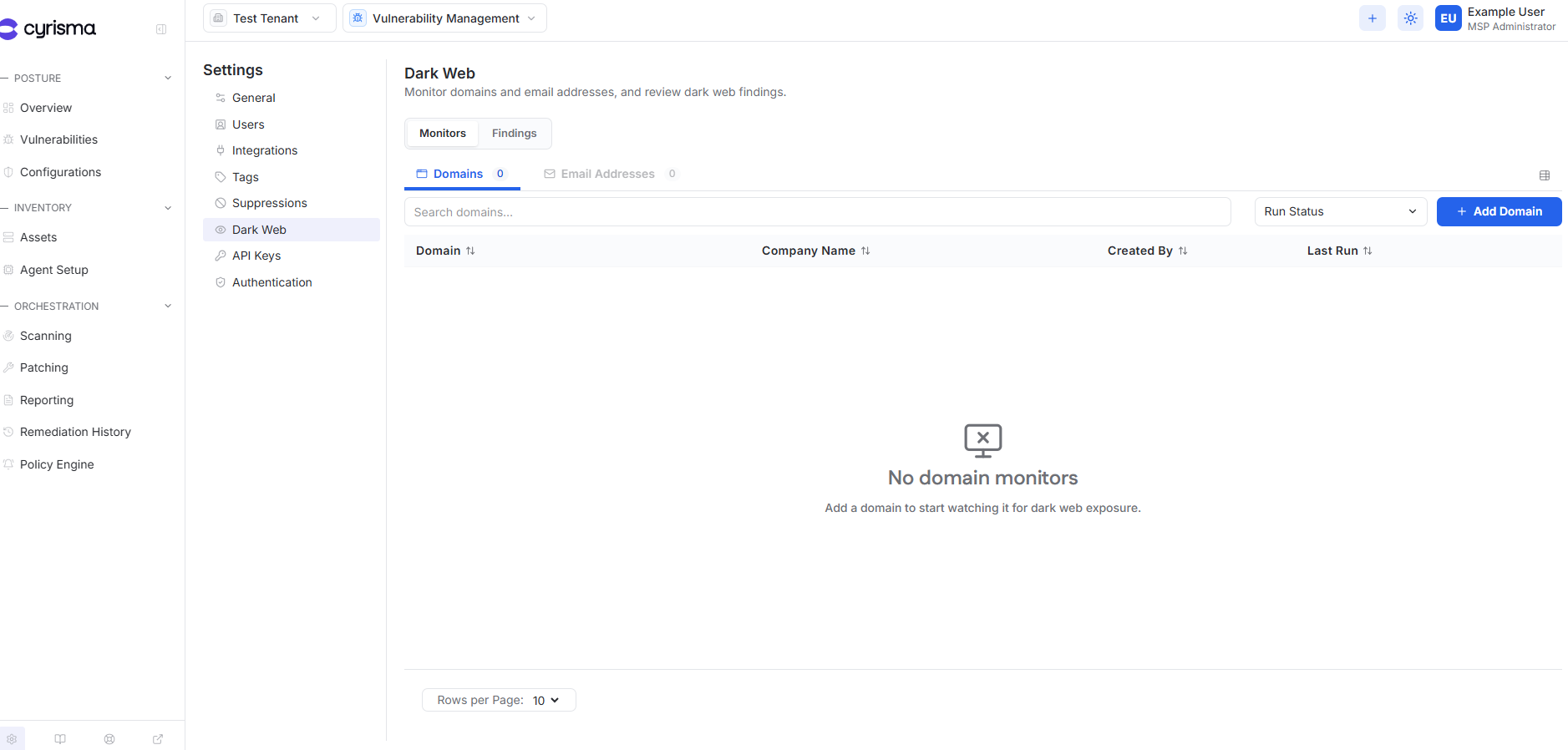Sort by Domain column arrows
Image resolution: width=1568 pixels, height=750 pixels.
pyautogui.click(x=470, y=251)
